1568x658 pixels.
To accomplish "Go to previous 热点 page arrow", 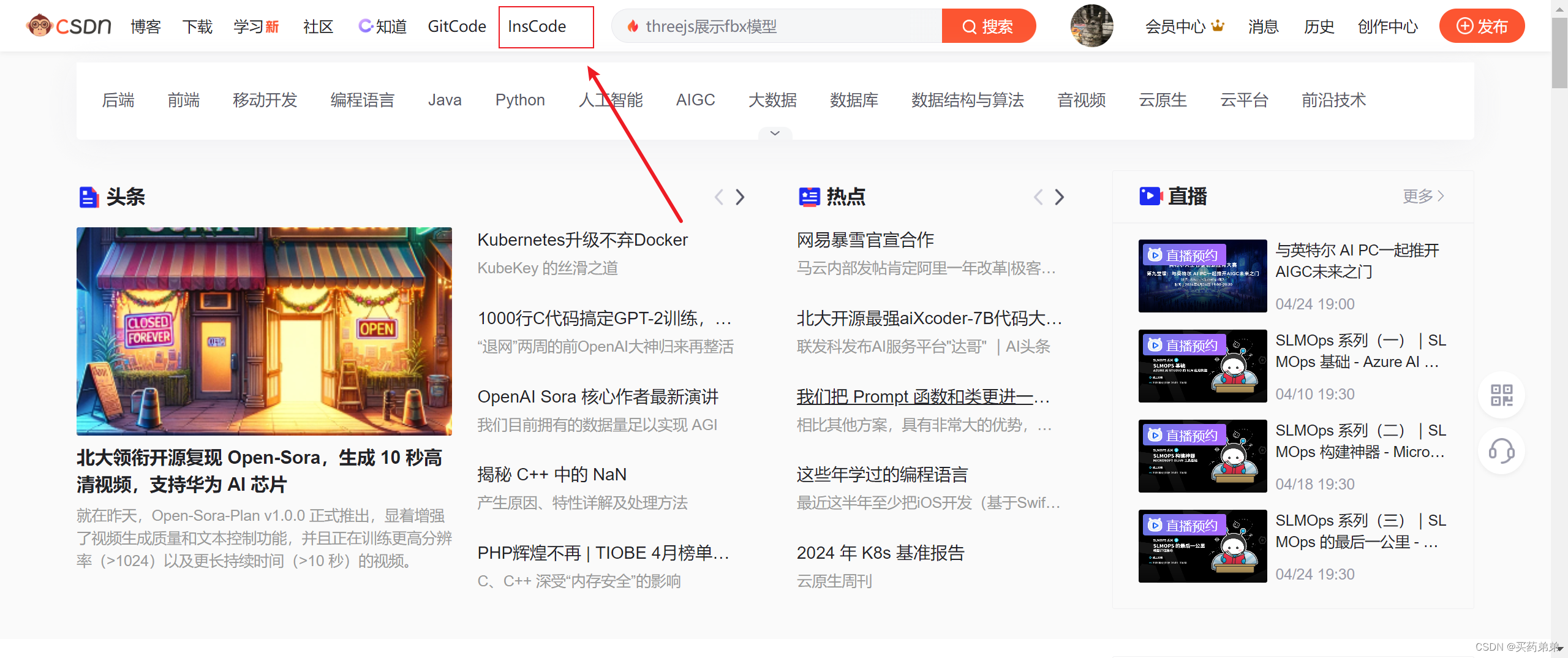I will coord(1038,197).
